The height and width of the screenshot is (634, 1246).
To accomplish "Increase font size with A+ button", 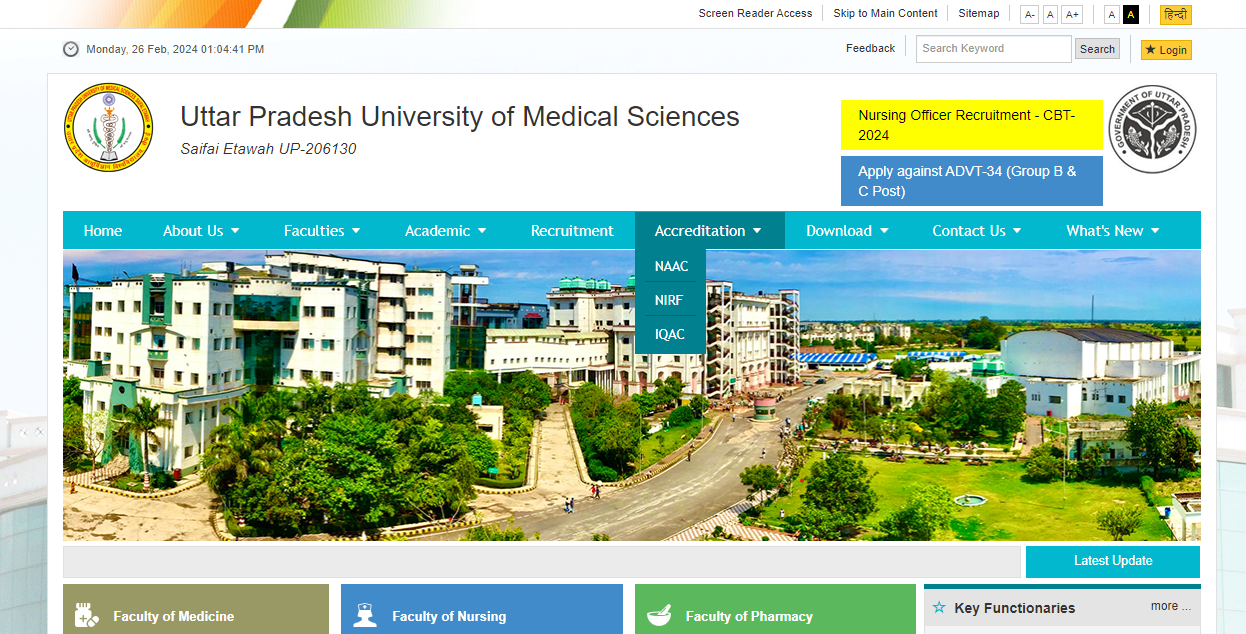I will (x=1072, y=14).
